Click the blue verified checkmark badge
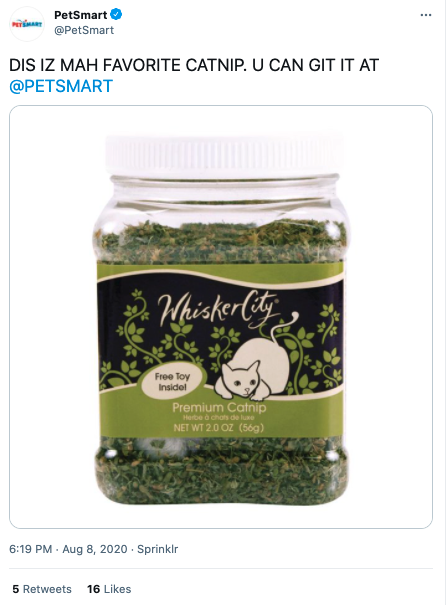Viewport: 448px width, 605px height. (117, 15)
